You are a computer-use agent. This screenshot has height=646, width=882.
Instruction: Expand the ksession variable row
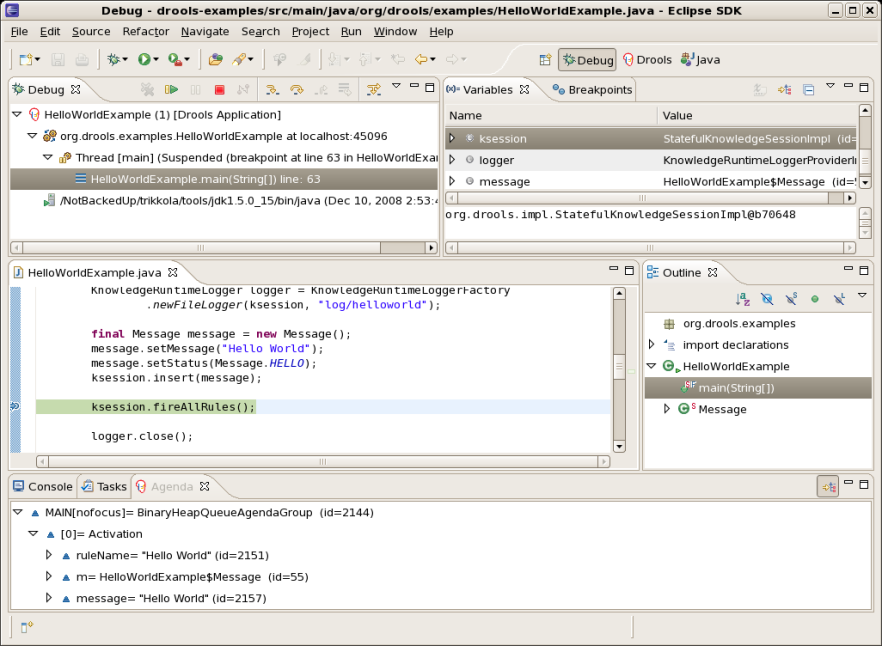tap(452, 139)
